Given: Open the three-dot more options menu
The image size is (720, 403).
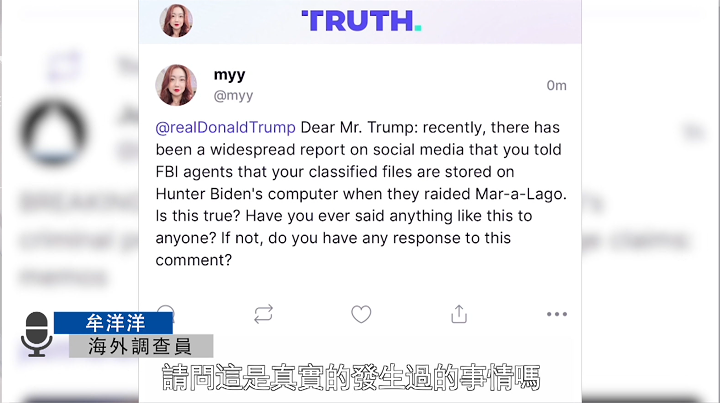Looking at the screenshot, I should [557, 314].
